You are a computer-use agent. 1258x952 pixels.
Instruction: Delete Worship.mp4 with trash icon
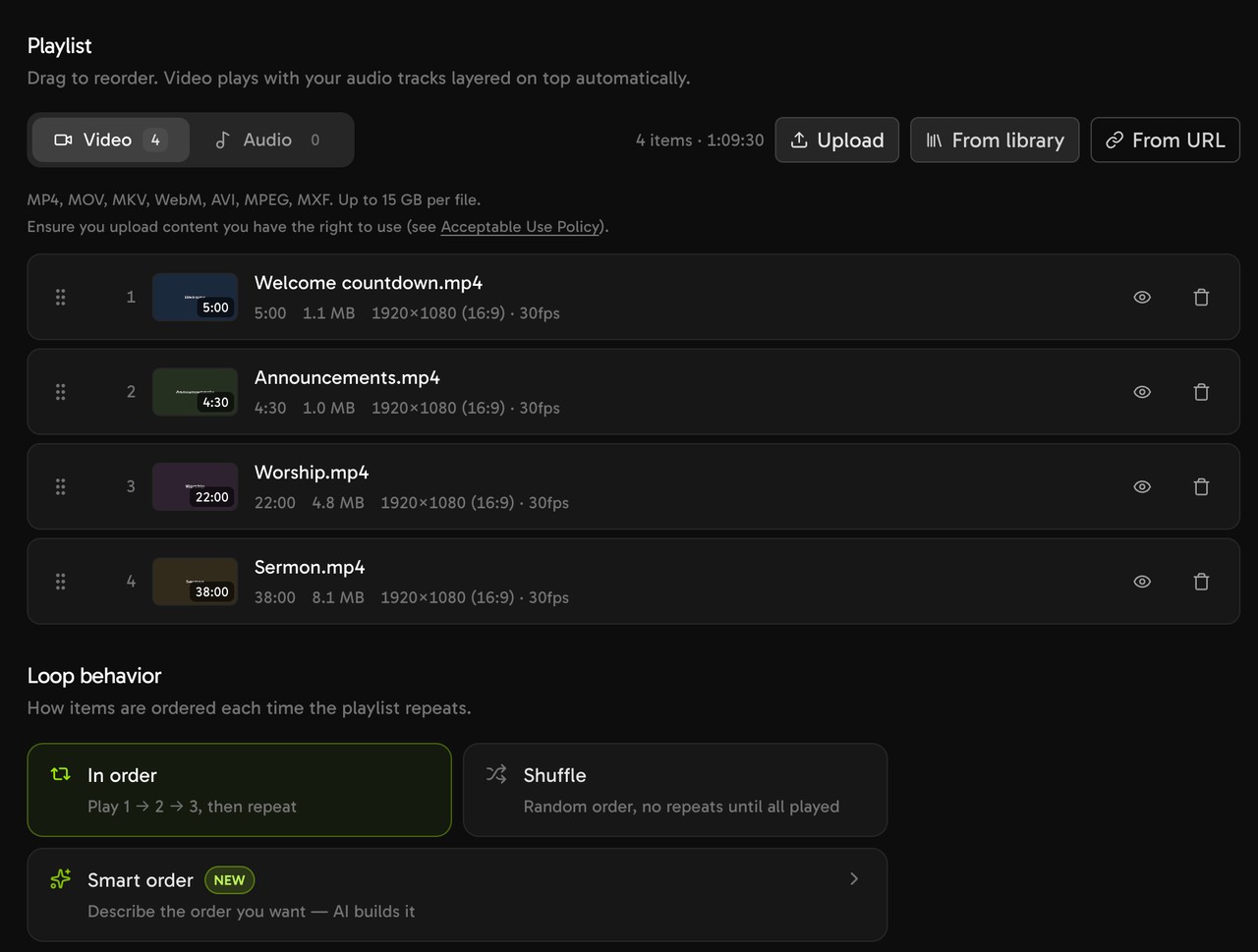pyautogui.click(x=1201, y=486)
